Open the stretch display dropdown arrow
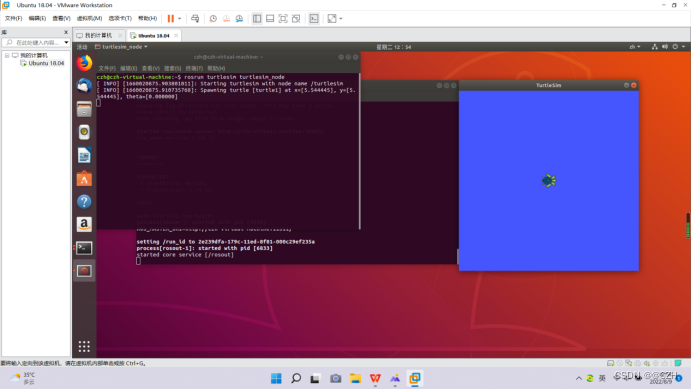The image size is (692, 389). click(341, 19)
